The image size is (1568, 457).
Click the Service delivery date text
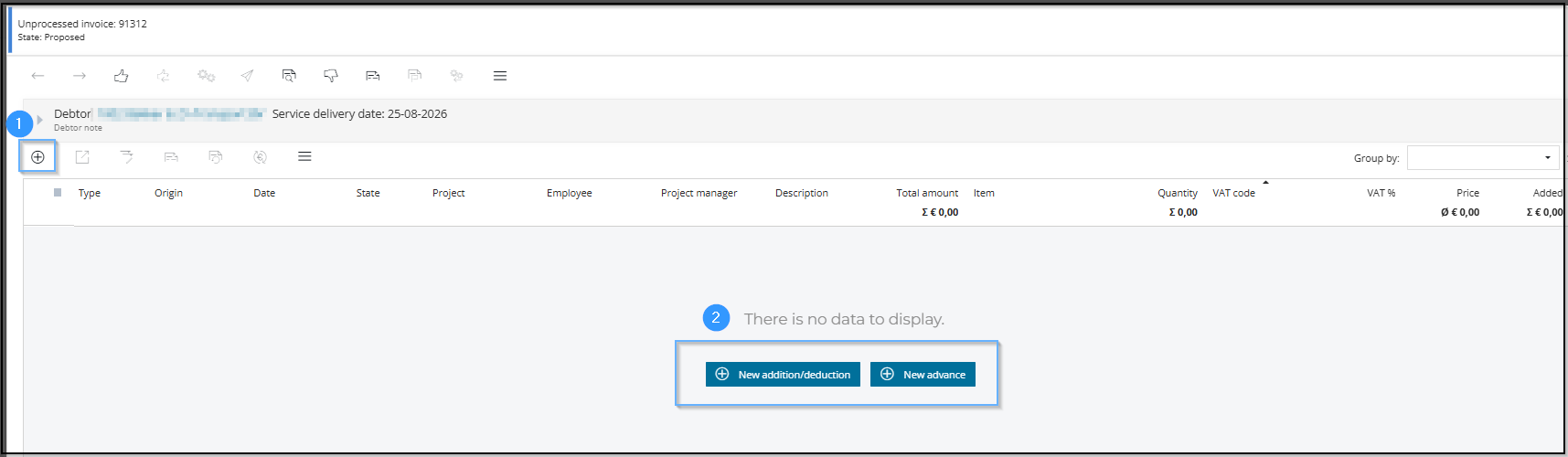359,113
